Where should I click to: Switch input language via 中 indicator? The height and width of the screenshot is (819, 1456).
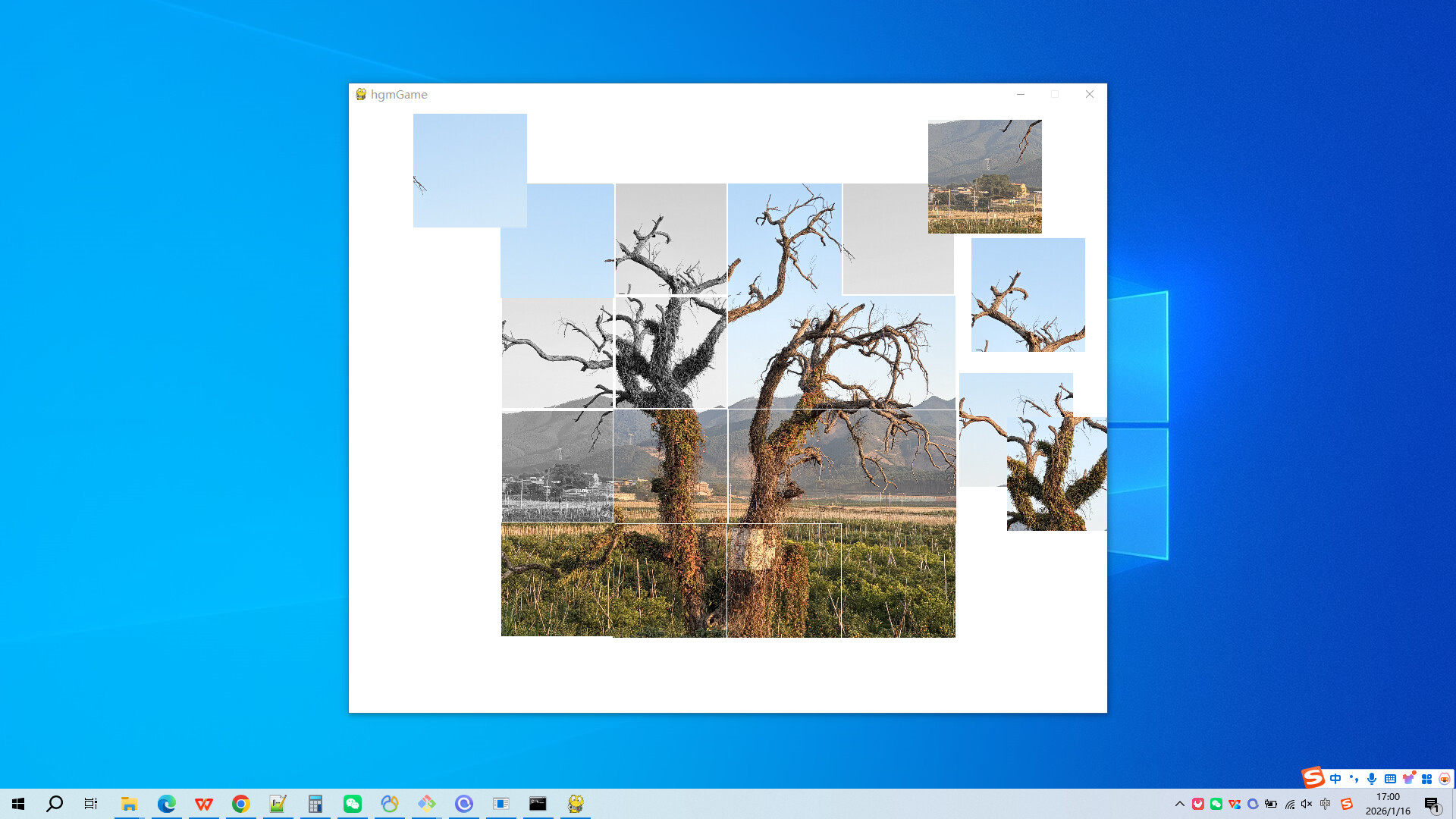(1326, 805)
